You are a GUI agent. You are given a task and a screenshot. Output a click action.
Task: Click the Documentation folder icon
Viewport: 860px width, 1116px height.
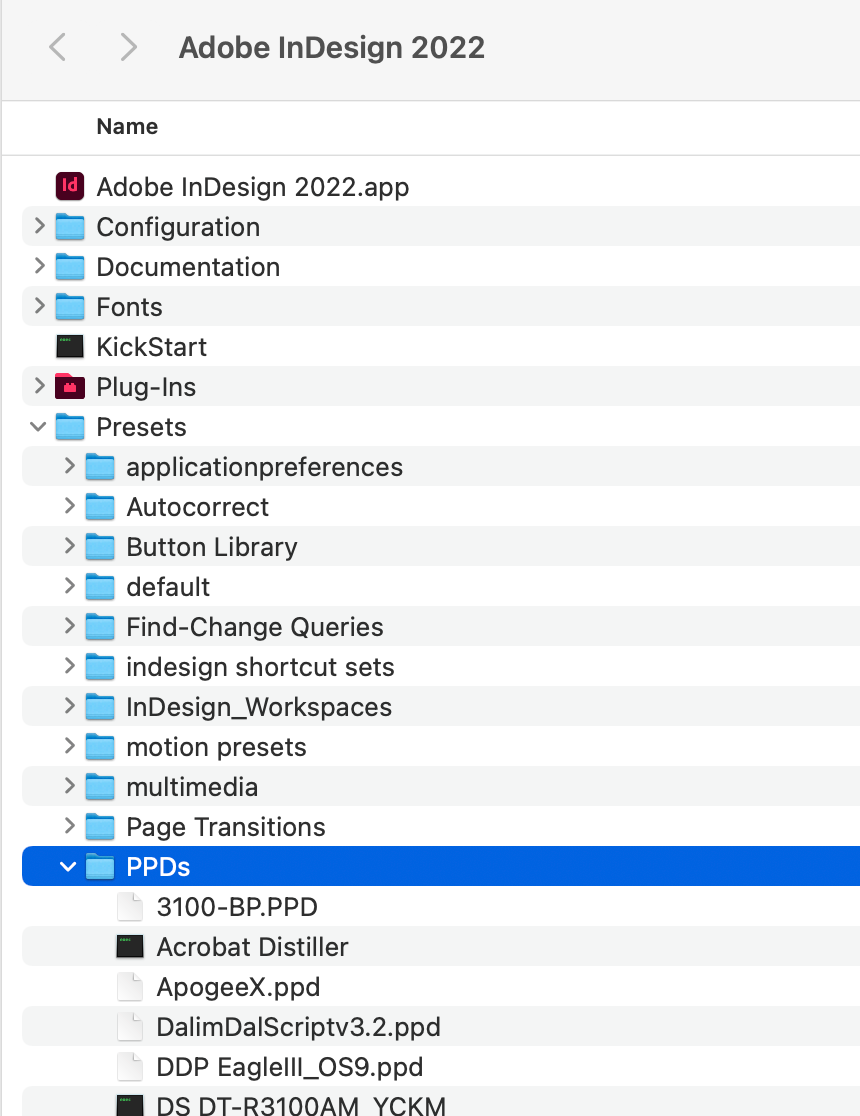[x=70, y=267]
